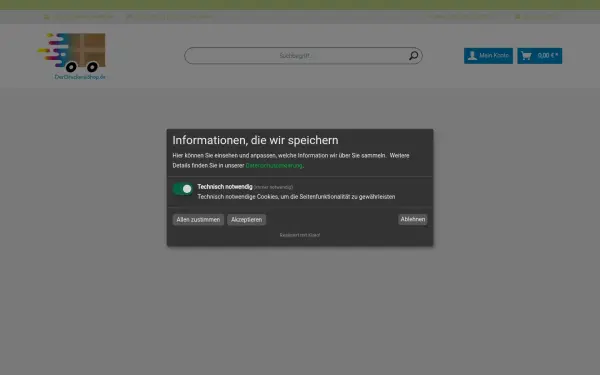The height and width of the screenshot is (375, 600).
Task: Click the Technisch notwendig label text
Action: click(x=225, y=187)
